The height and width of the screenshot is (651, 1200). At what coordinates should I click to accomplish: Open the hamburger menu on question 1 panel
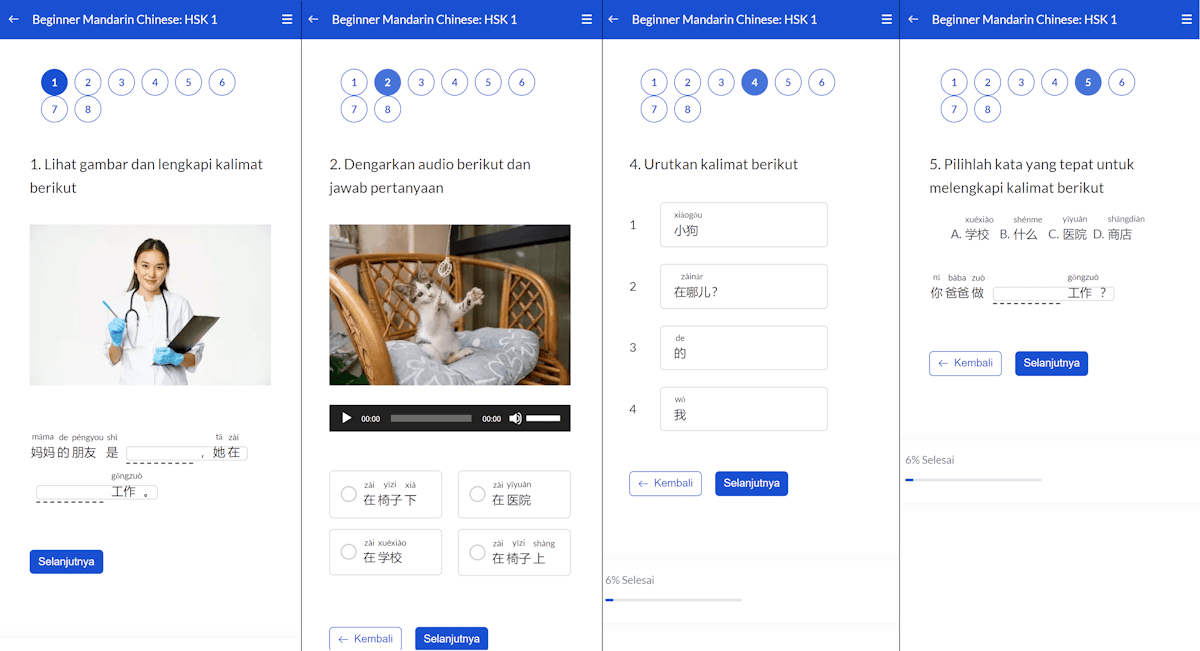287,19
